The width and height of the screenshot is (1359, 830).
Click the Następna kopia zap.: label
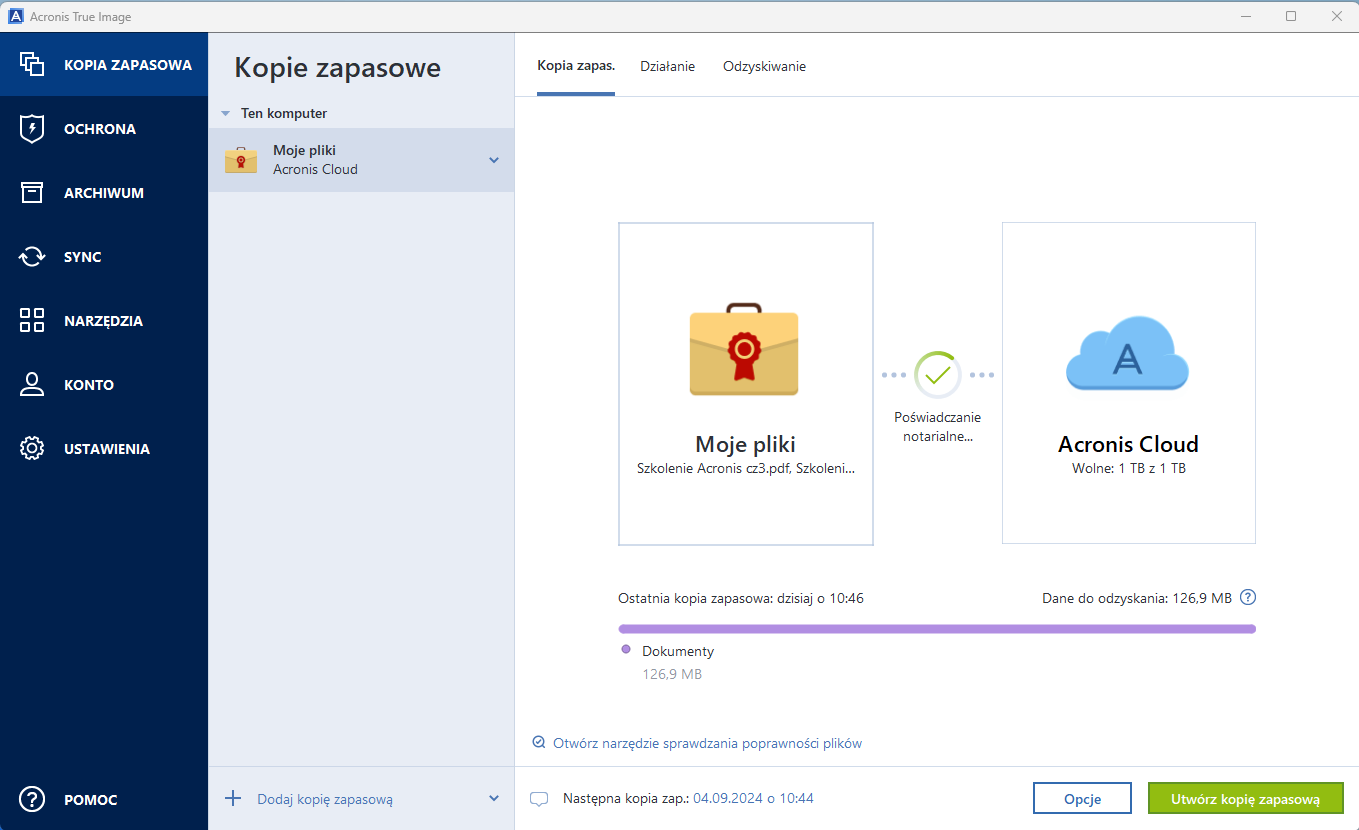coord(626,798)
